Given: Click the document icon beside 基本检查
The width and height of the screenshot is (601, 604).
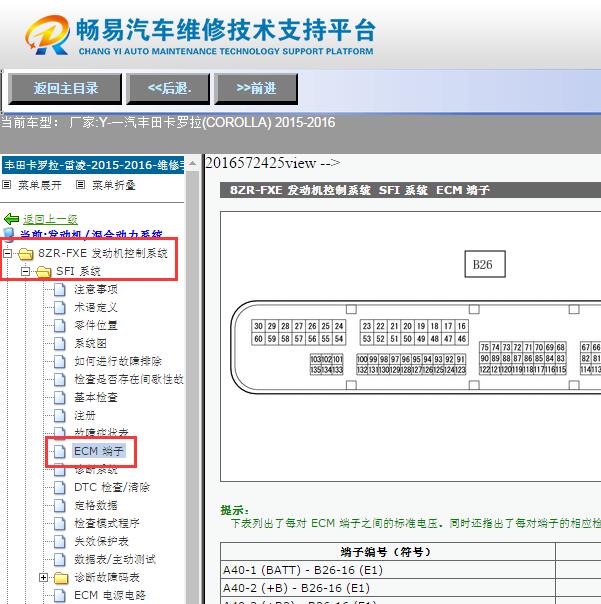Looking at the screenshot, I should point(59,397).
